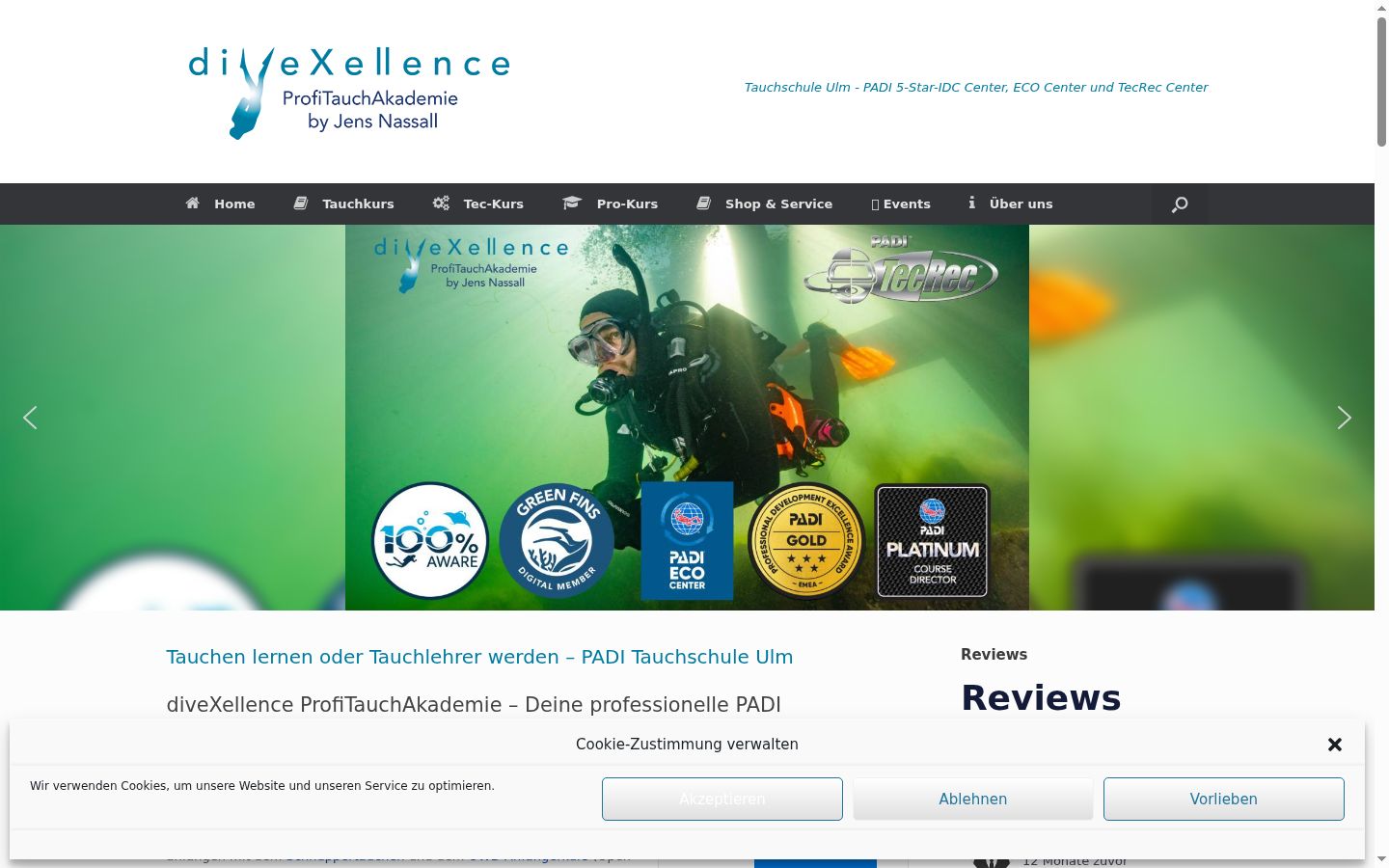The image size is (1389, 868).
Task: Click the gears icon beside Tec-Kurs
Action: [441, 203]
